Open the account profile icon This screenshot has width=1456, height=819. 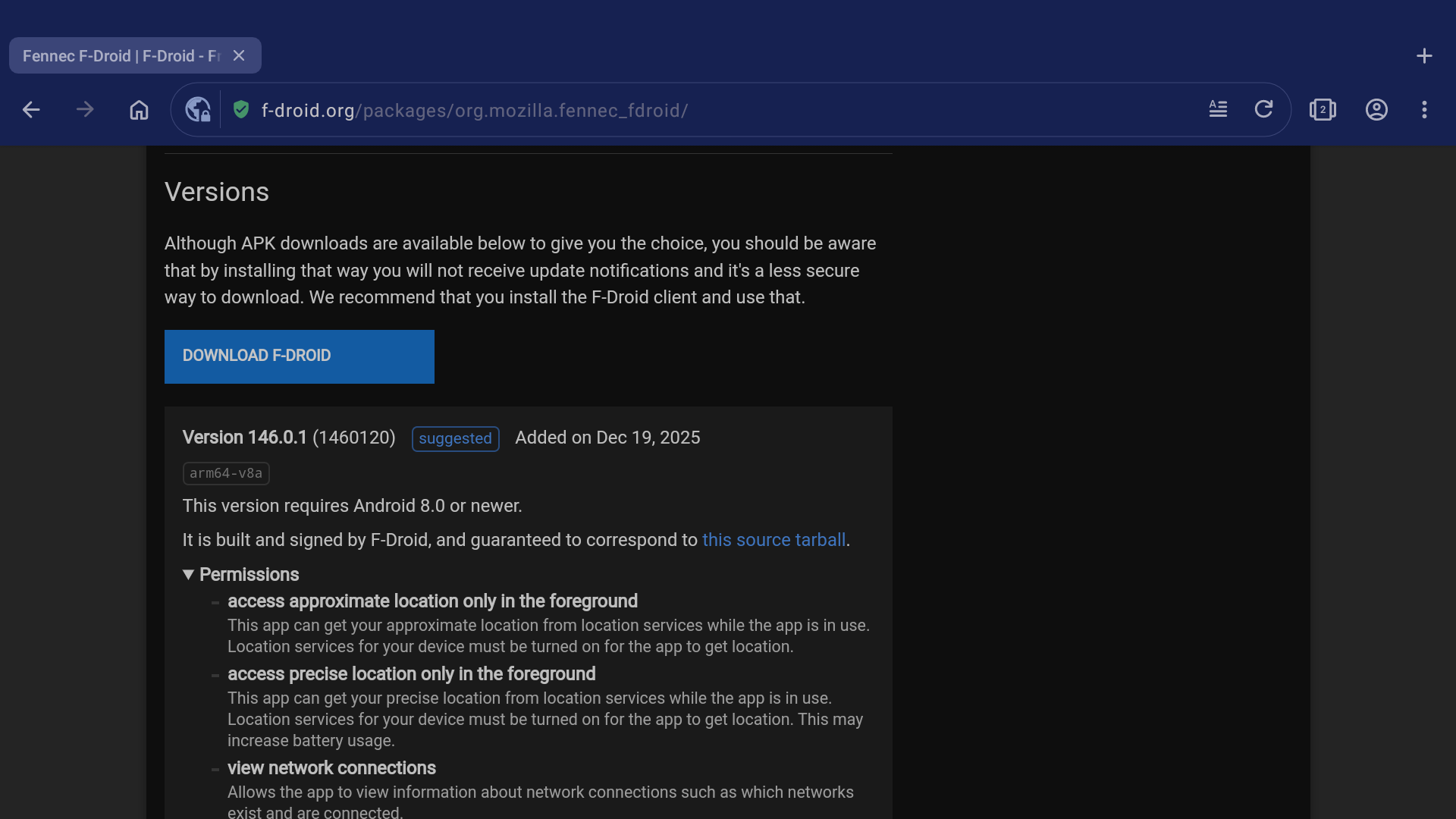[1376, 110]
